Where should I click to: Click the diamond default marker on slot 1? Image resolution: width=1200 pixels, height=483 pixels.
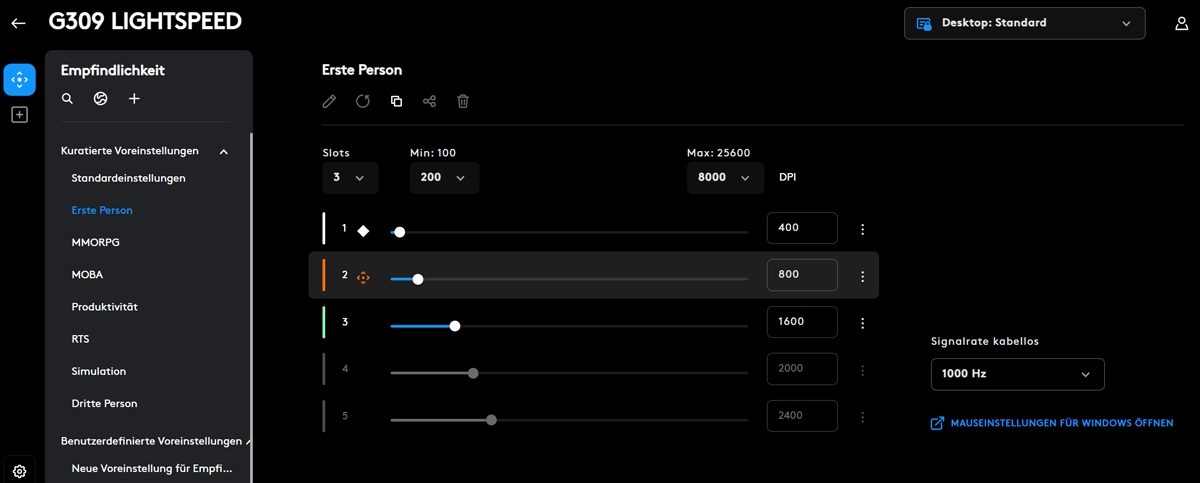point(363,230)
